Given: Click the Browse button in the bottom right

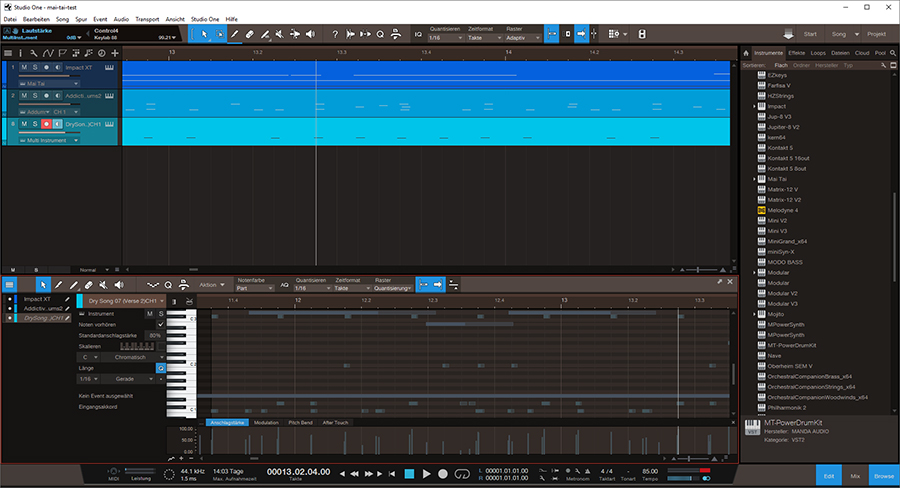Looking at the screenshot, I should (x=884, y=476).
